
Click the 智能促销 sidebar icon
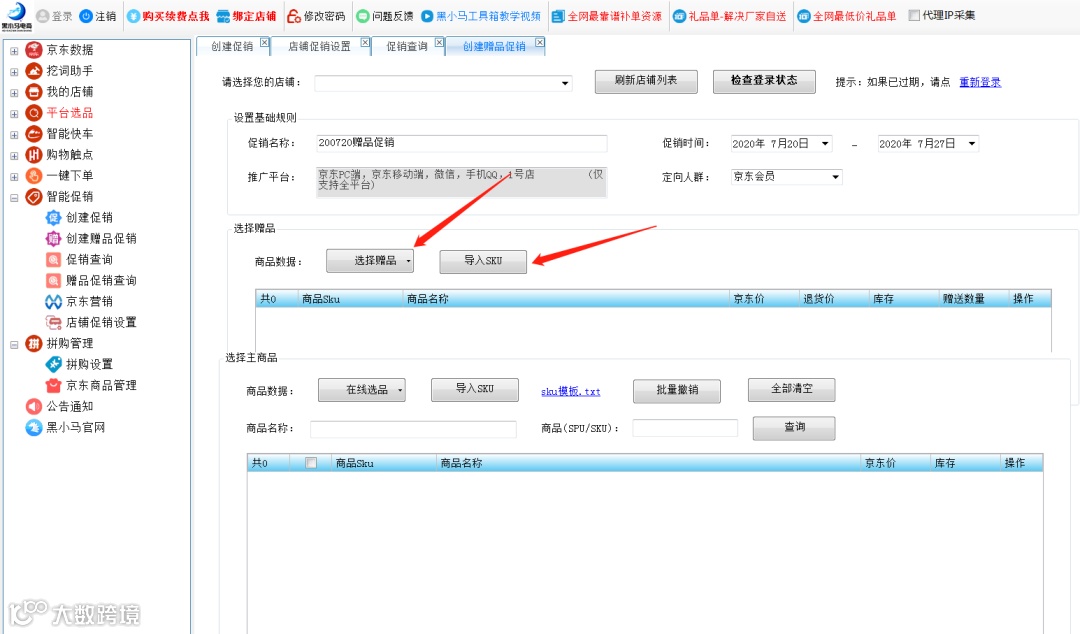coord(34,196)
